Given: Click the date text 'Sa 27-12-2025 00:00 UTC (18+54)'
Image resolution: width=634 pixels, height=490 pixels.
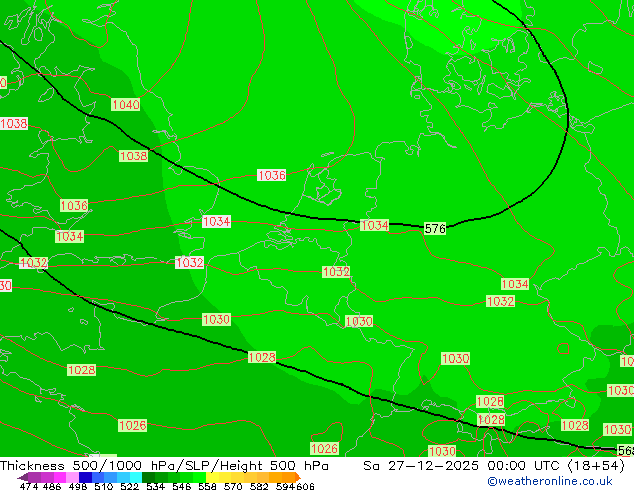Looking at the screenshot, I should click(494, 466).
